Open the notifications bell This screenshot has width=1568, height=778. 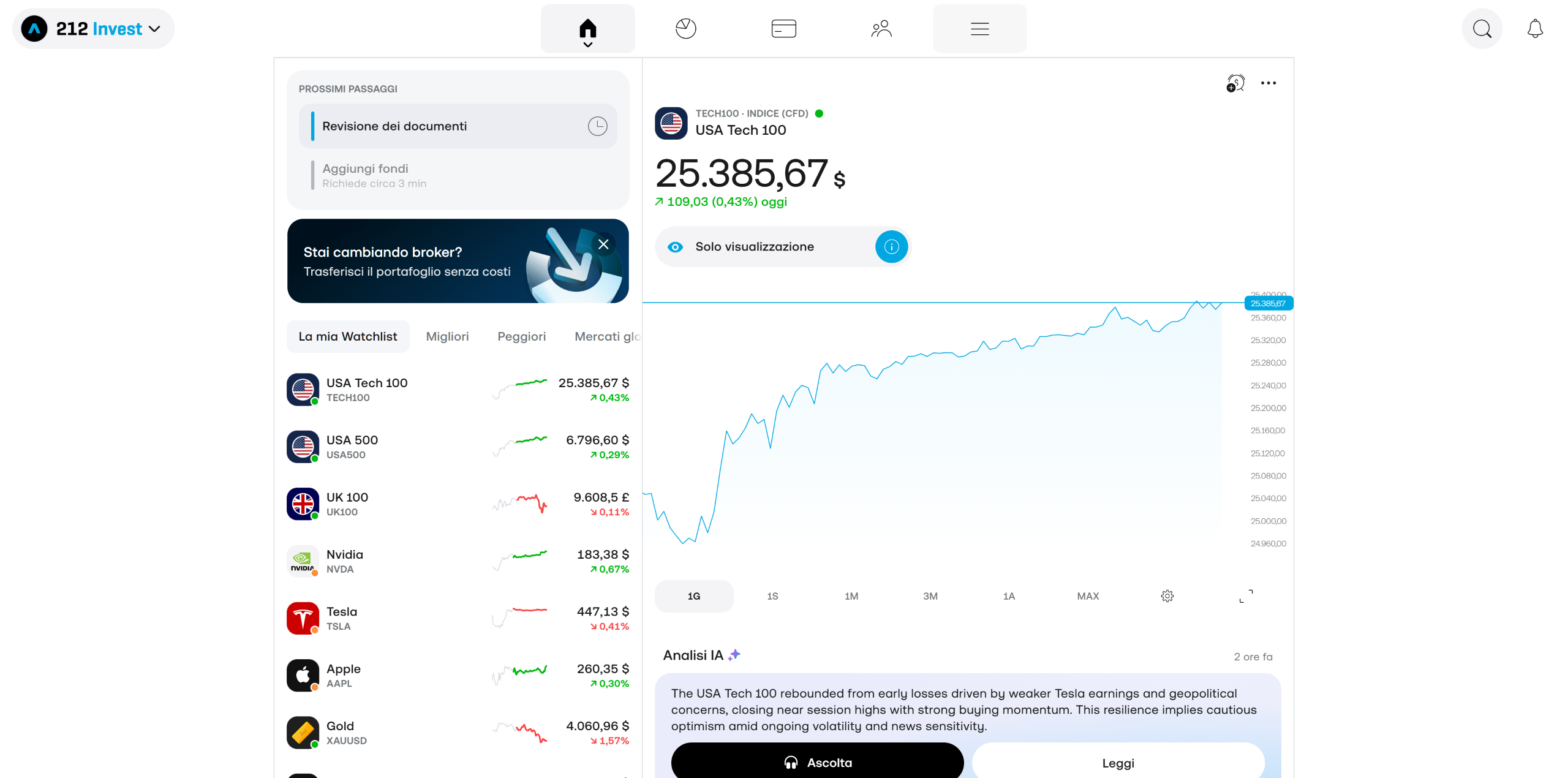[1535, 29]
